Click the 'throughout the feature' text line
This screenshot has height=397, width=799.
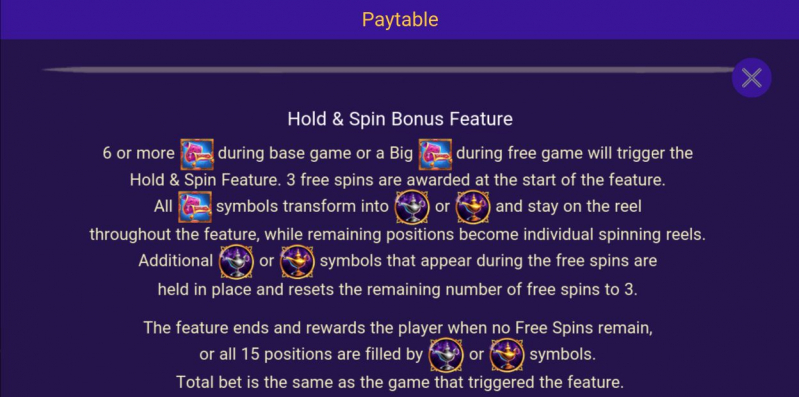397,234
